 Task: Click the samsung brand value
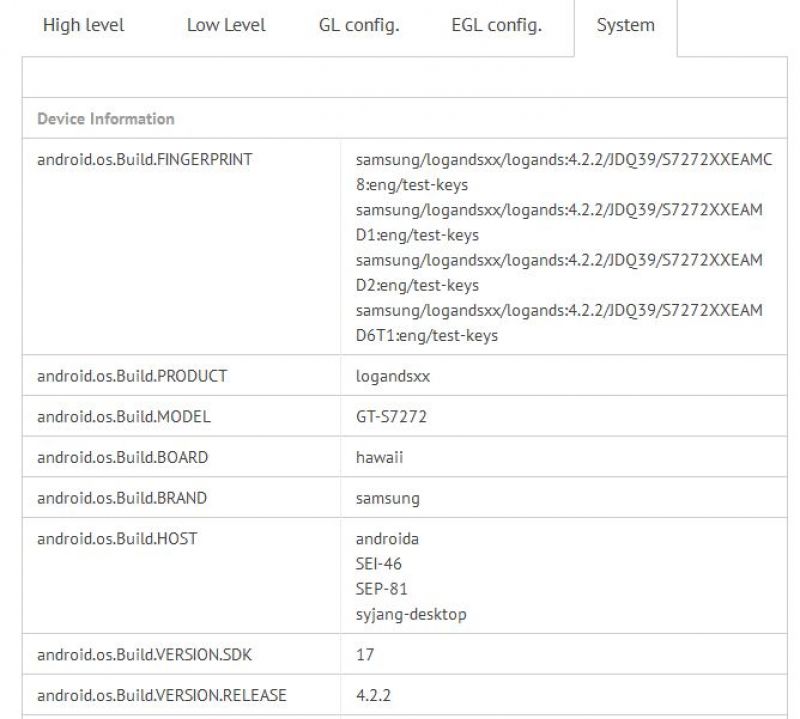point(388,498)
